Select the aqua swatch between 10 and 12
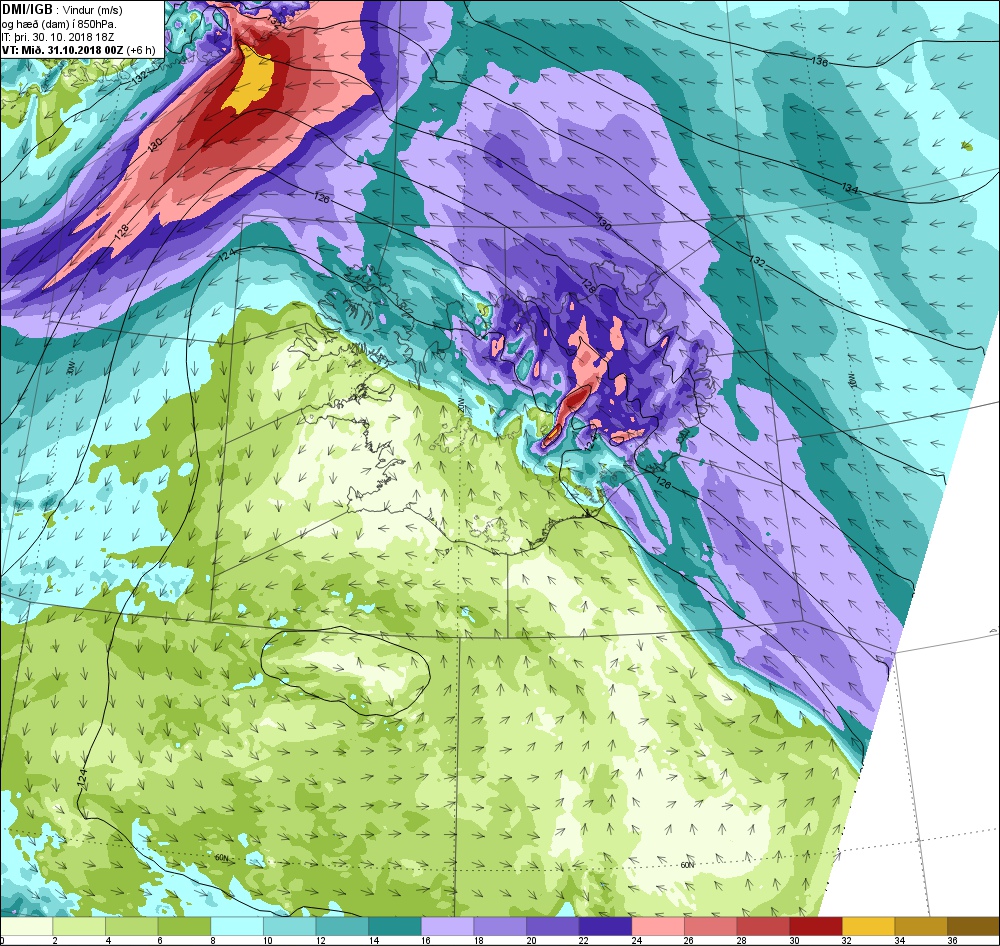Screen dimensions: 1000x946 (290, 926)
